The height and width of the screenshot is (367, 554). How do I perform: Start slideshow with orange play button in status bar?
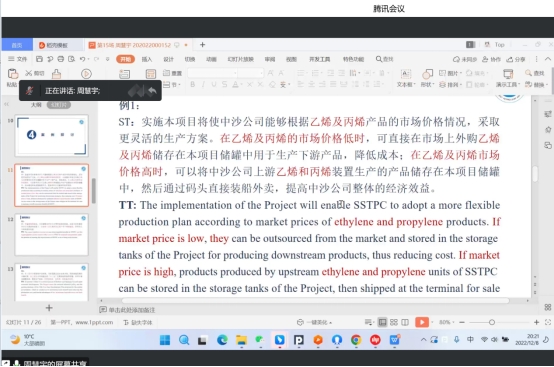[422, 322]
